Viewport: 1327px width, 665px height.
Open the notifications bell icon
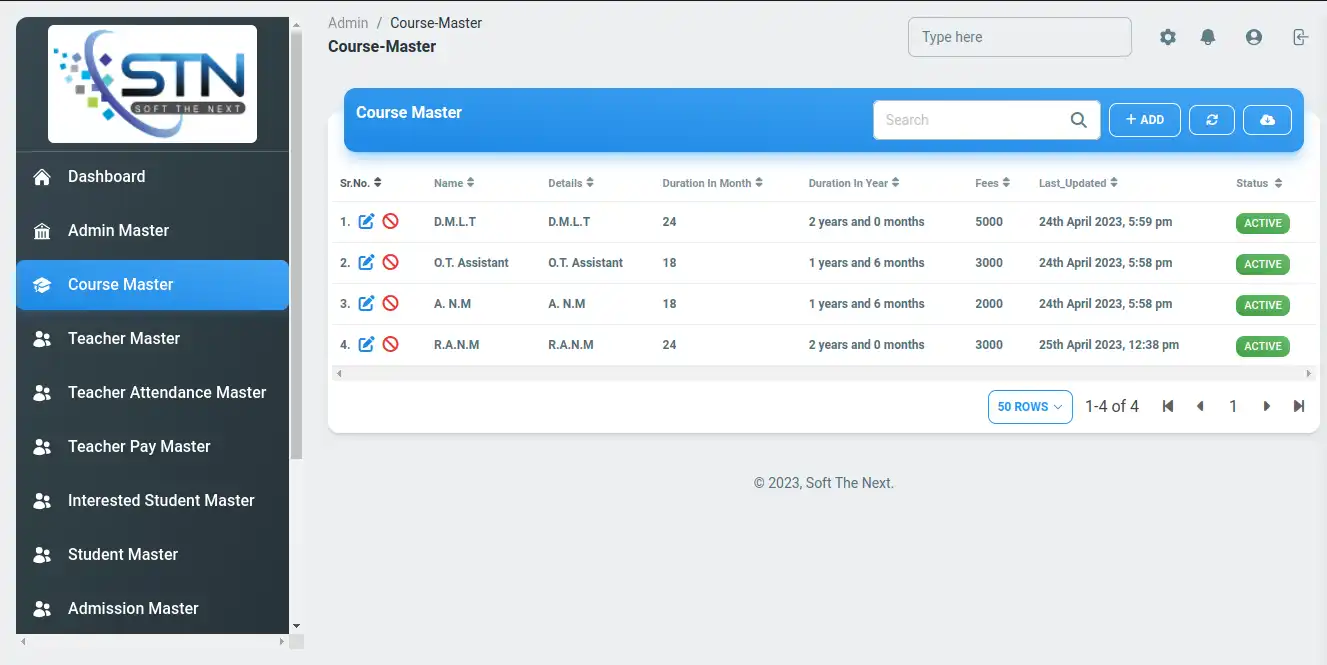[x=1208, y=37]
